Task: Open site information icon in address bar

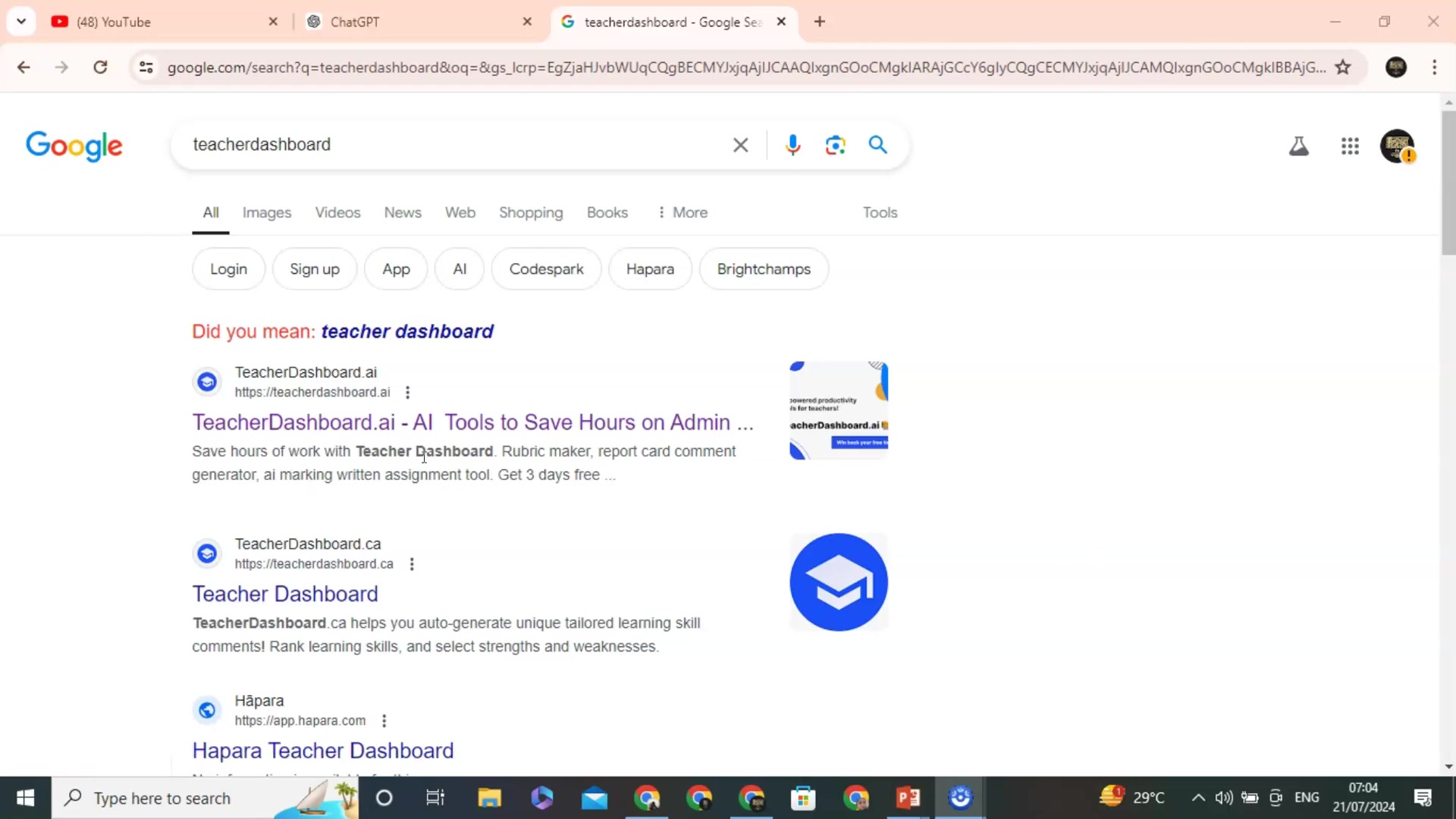Action: coord(146,67)
